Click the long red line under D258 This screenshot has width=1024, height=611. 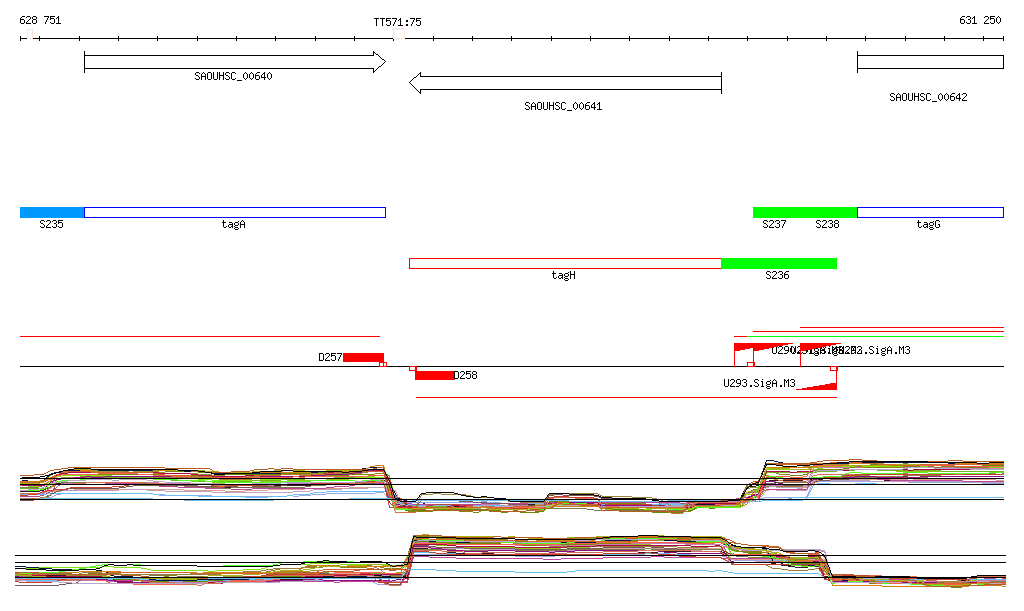click(625, 398)
